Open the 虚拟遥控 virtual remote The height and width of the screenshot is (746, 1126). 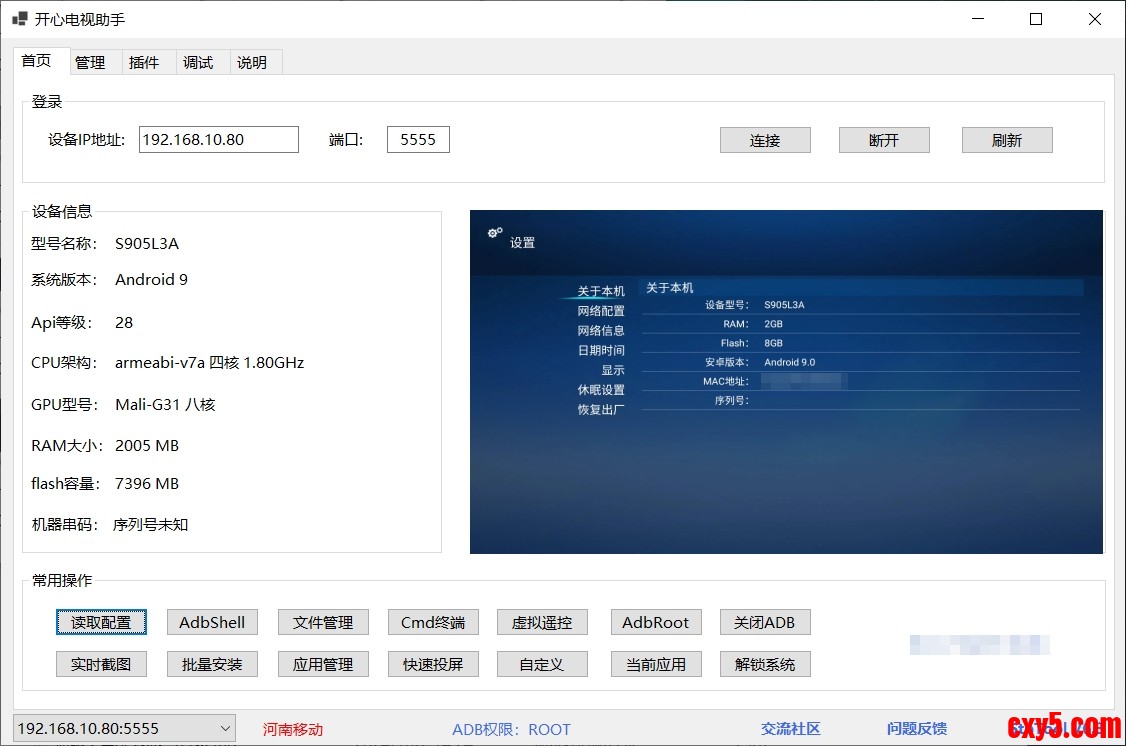tap(542, 622)
